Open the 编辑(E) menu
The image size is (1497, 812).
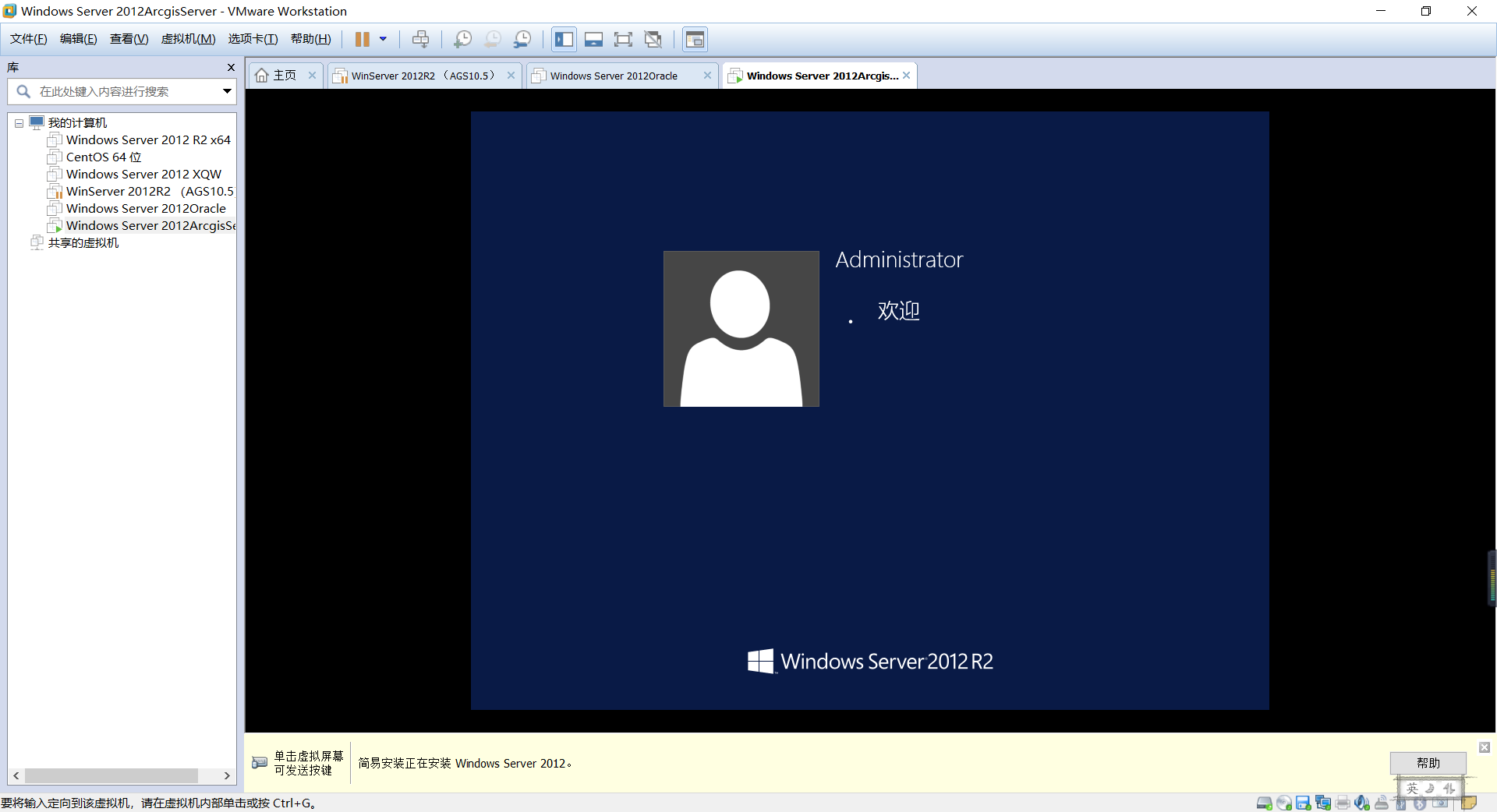(79, 39)
